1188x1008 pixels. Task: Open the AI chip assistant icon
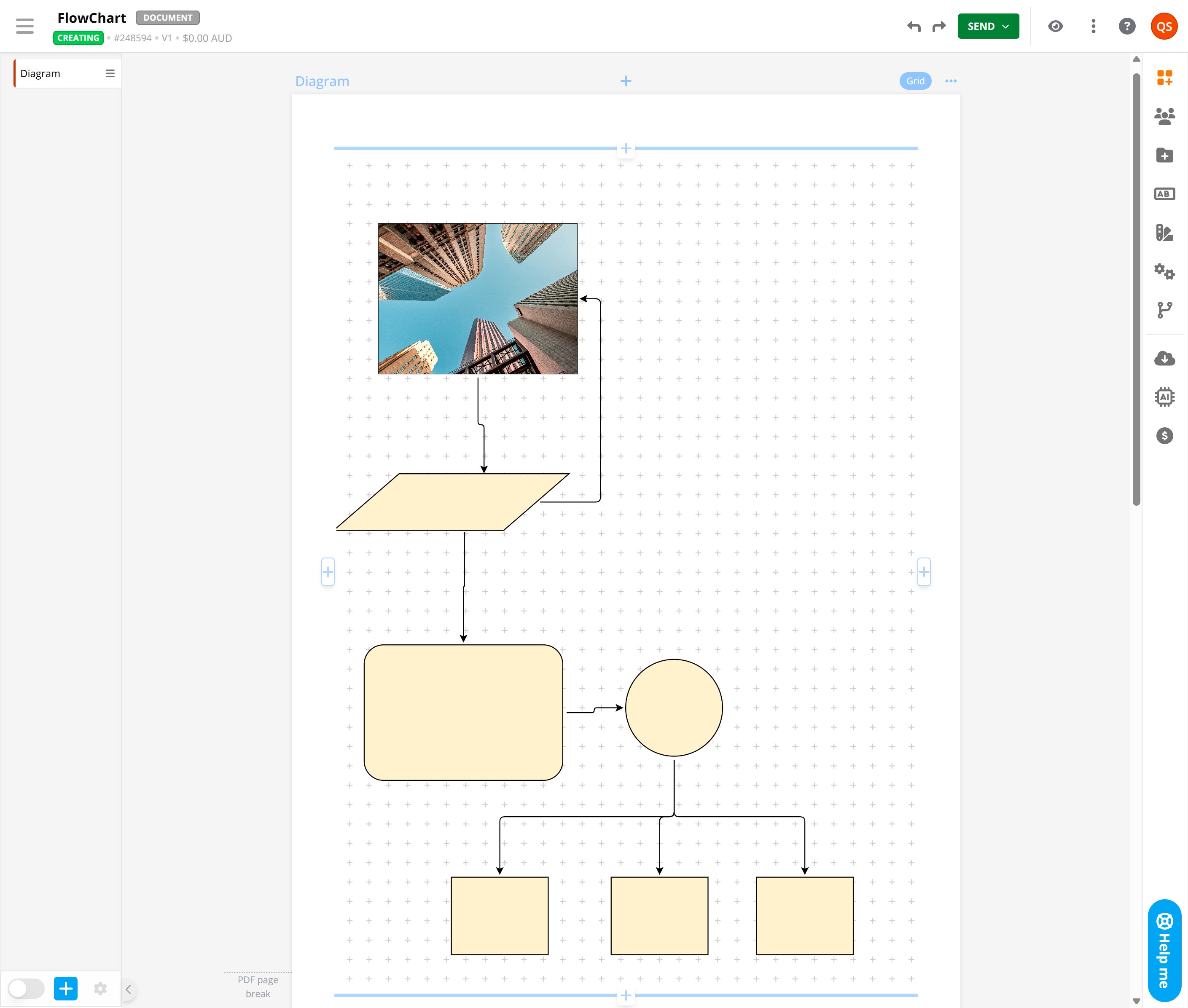(1164, 397)
